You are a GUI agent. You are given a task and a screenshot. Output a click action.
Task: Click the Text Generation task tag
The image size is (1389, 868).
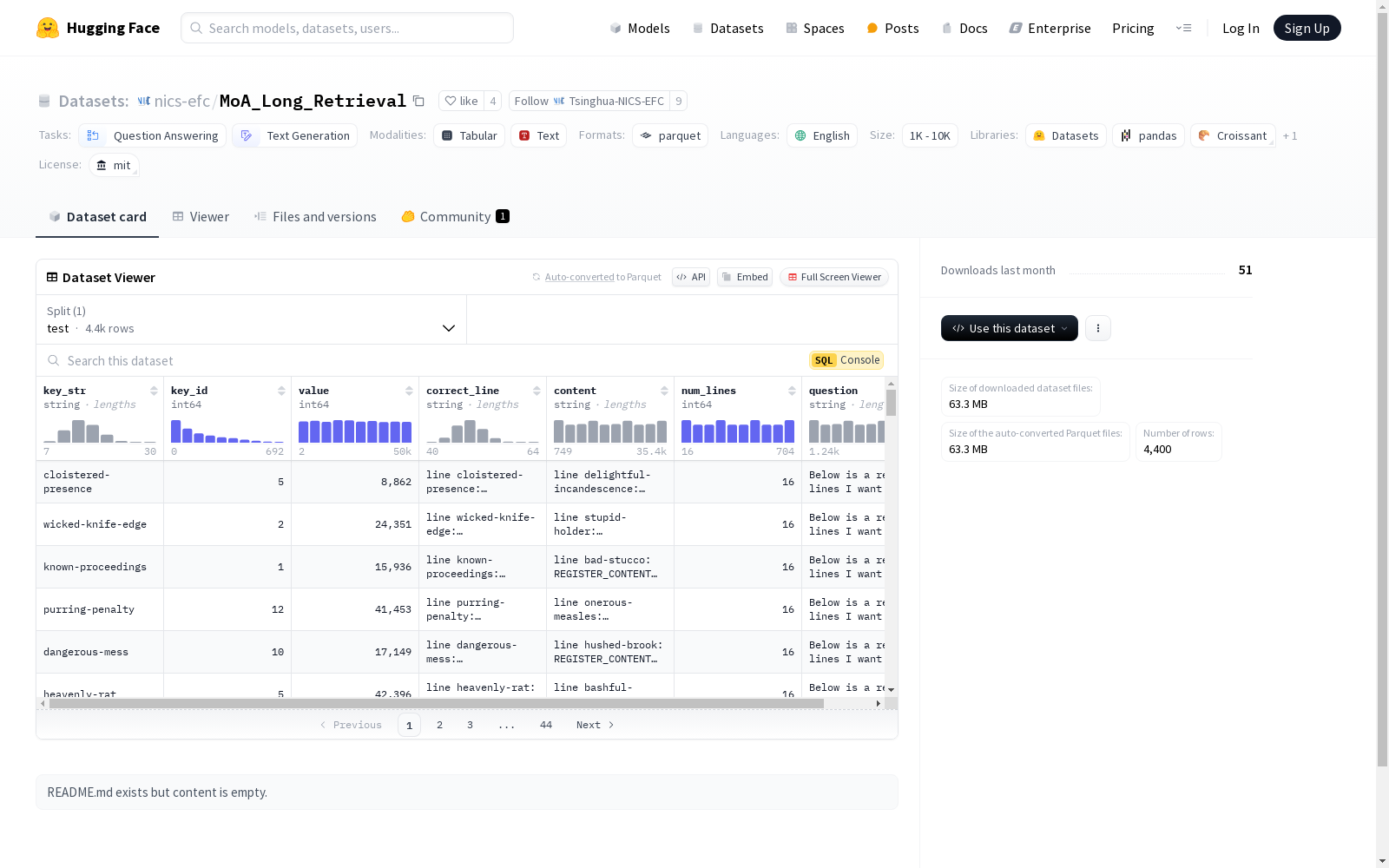pos(294,135)
